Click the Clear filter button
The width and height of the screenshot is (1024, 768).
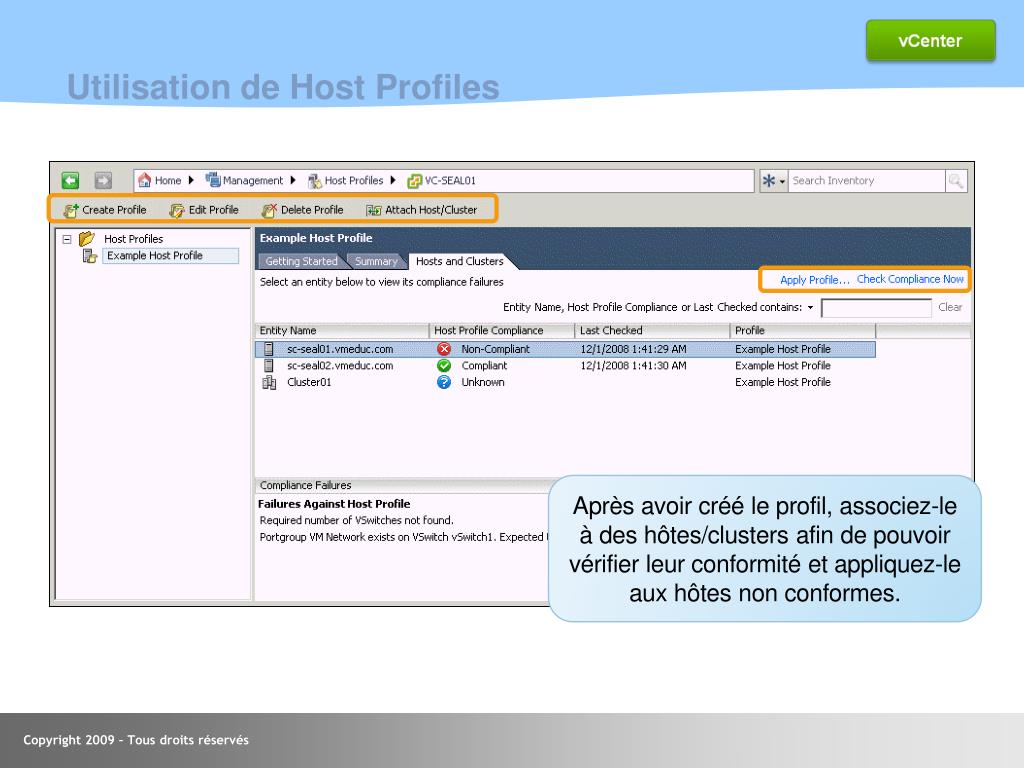click(950, 307)
